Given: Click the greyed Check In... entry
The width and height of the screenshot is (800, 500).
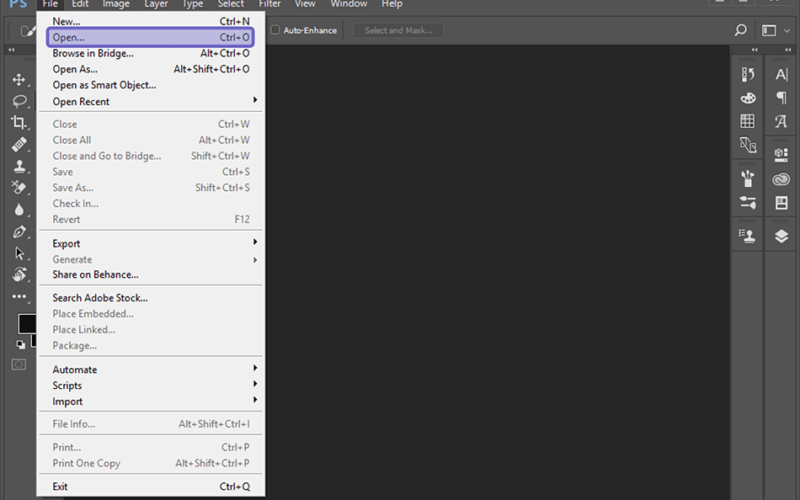Looking at the screenshot, I should (x=151, y=204).
